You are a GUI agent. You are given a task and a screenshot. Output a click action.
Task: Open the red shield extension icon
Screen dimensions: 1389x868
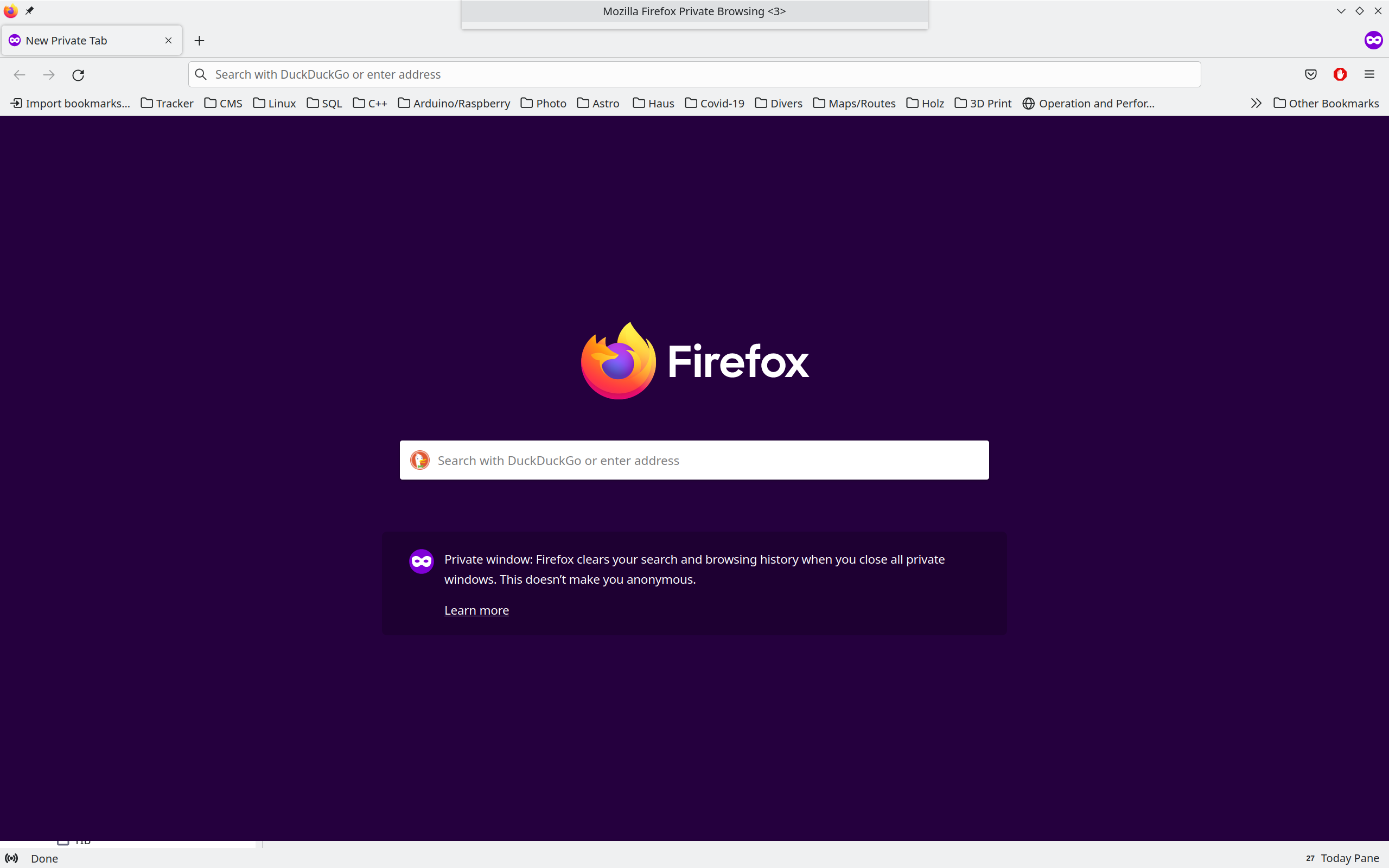(1340, 75)
